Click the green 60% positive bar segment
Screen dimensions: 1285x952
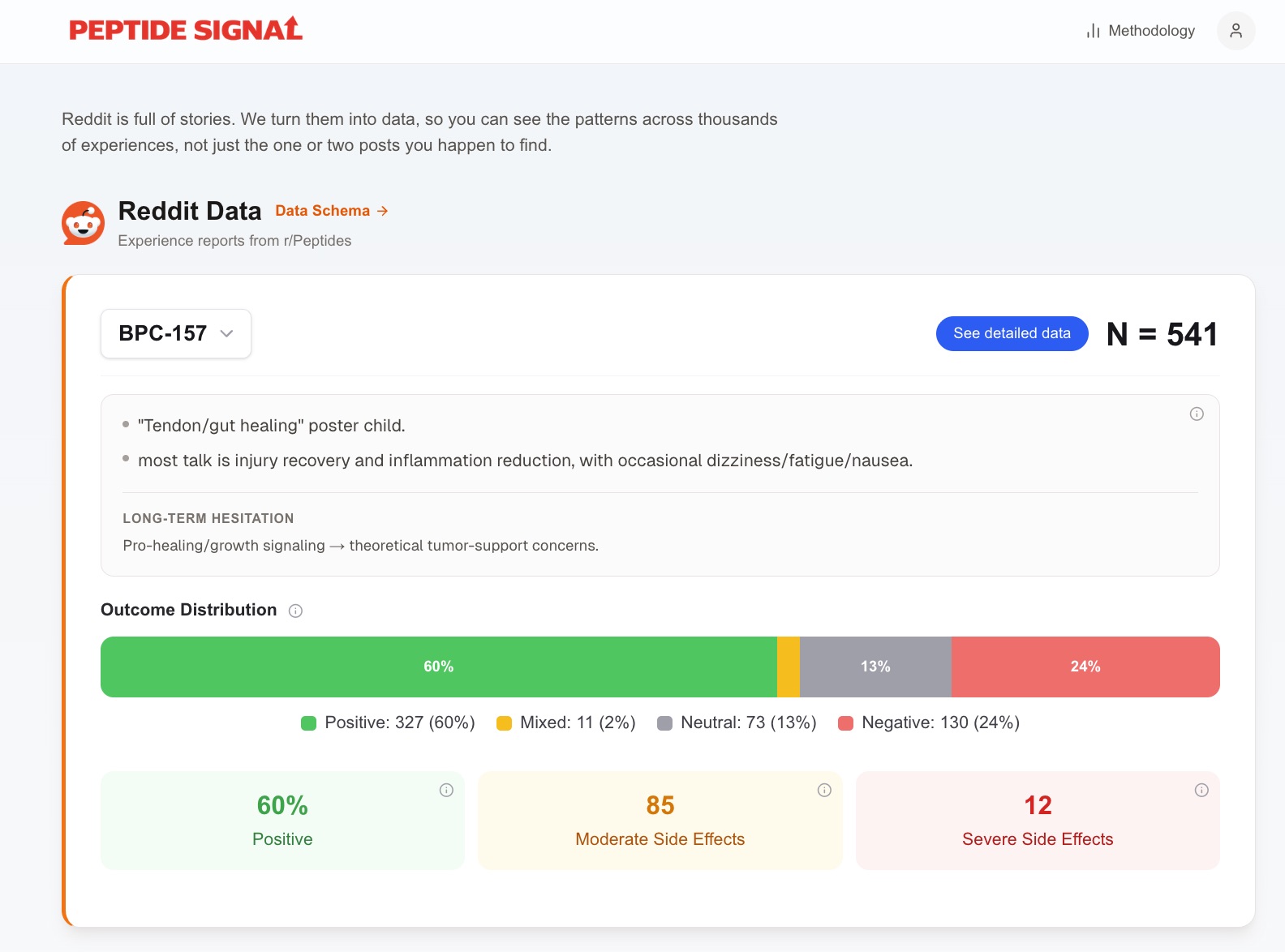(438, 667)
